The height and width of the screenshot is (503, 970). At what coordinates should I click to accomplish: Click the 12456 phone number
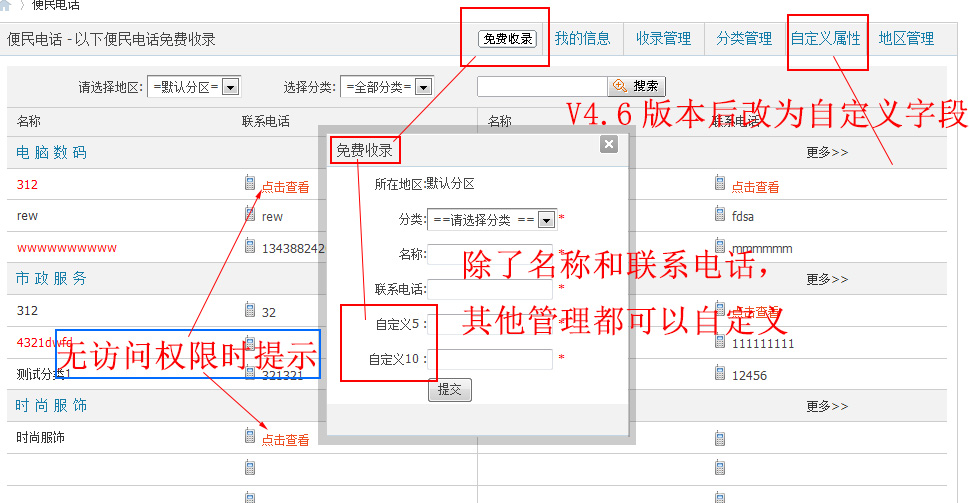[x=749, y=376]
